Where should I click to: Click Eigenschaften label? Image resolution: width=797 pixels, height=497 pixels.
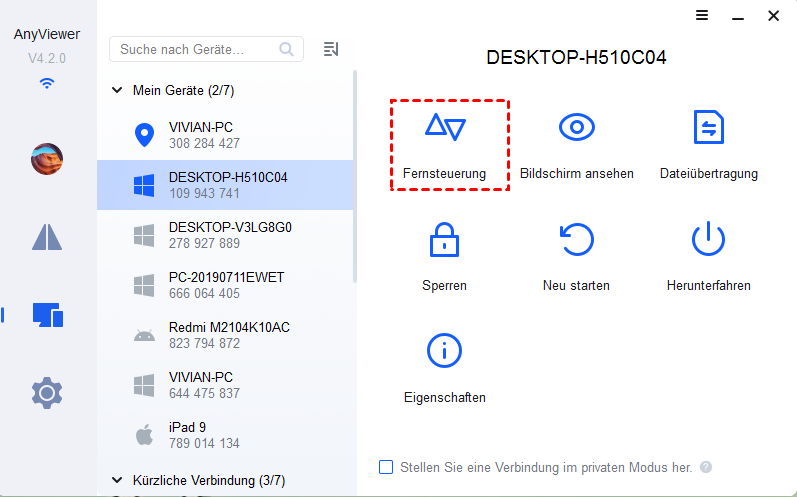[x=445, y=397]
